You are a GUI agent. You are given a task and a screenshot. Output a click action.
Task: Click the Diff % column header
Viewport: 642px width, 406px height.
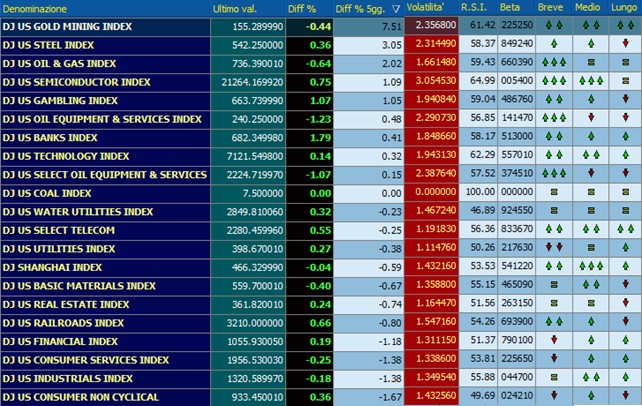pos(301,9)
